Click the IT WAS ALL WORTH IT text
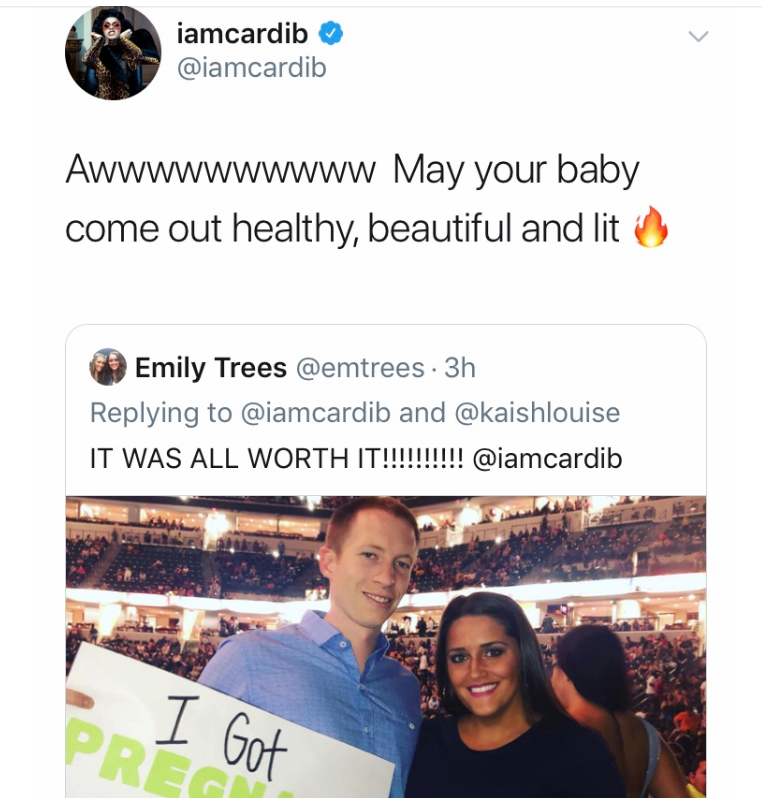The image size is (762, 798). pos(277,458)
